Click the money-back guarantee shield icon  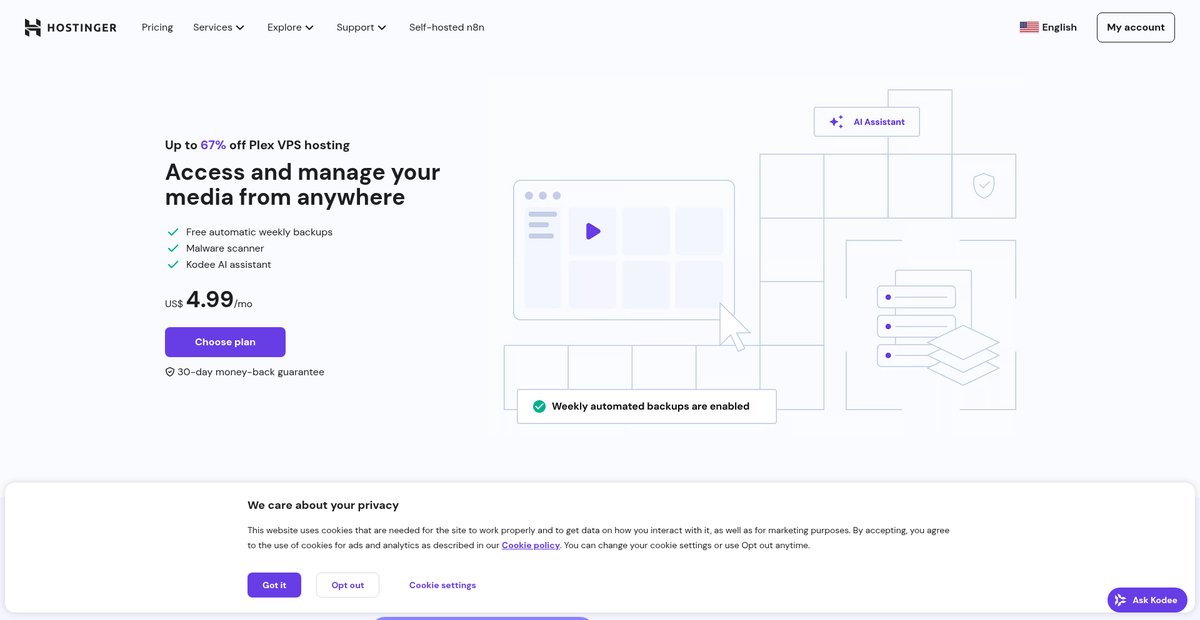click(x=170, y=372)
